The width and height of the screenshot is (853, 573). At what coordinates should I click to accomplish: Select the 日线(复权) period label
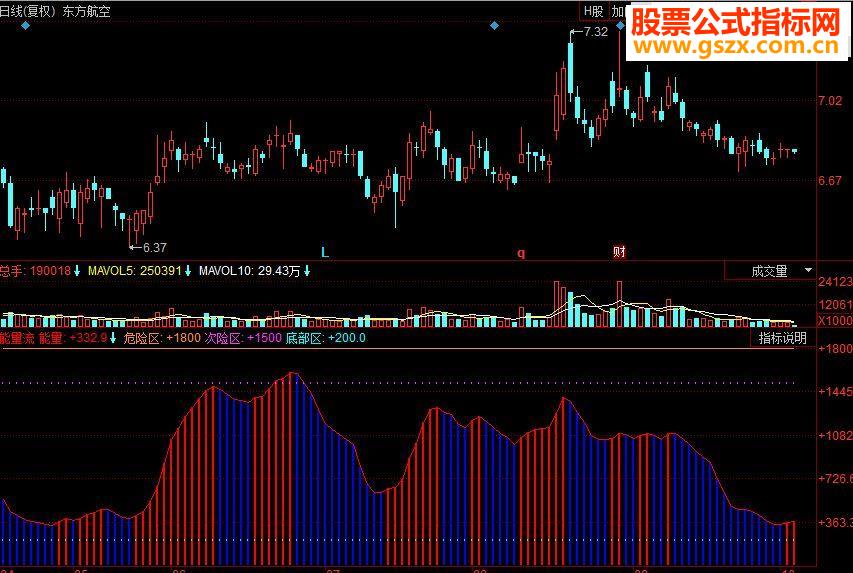click(27, 11)
